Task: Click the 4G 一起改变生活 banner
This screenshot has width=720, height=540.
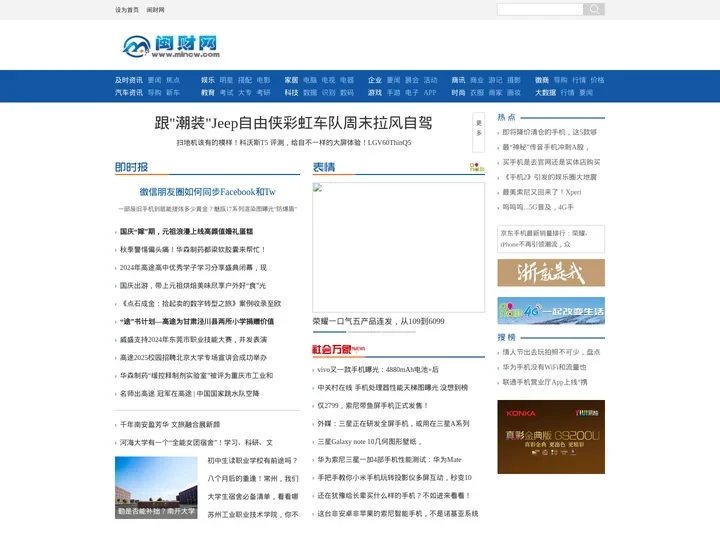Action: point(551,311)
